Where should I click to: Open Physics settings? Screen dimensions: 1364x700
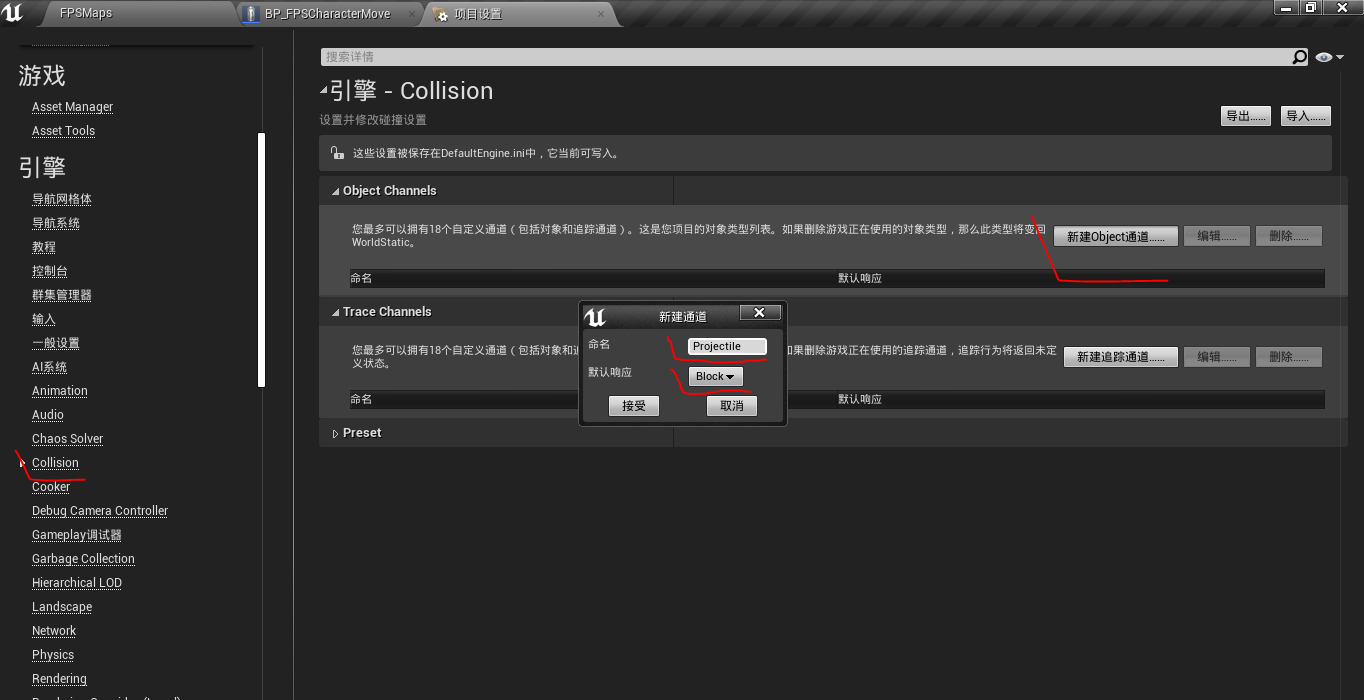coord(53,655)
